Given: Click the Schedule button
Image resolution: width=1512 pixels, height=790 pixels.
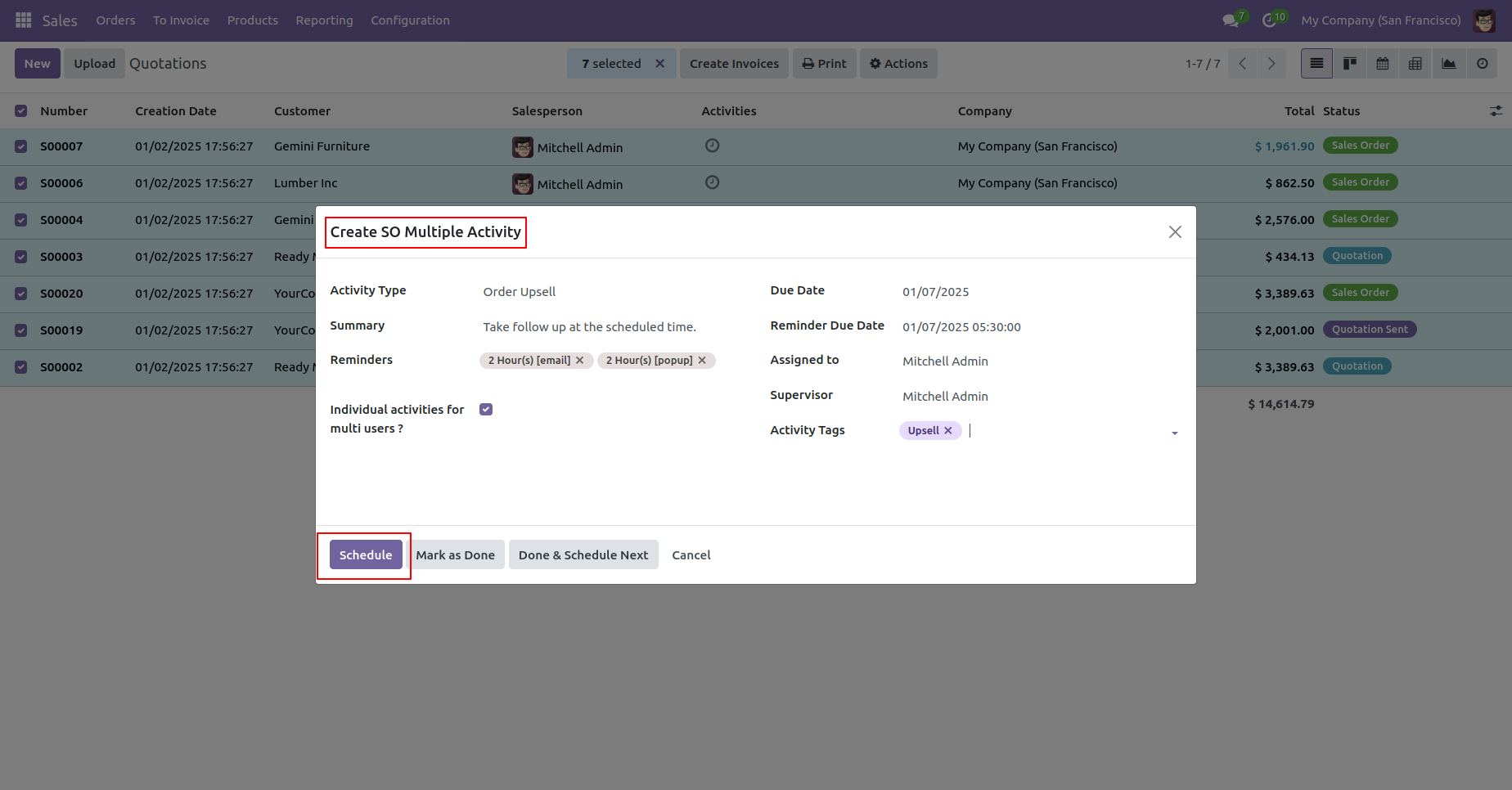Looking at the screenshot, I should (x=366, y=554).
